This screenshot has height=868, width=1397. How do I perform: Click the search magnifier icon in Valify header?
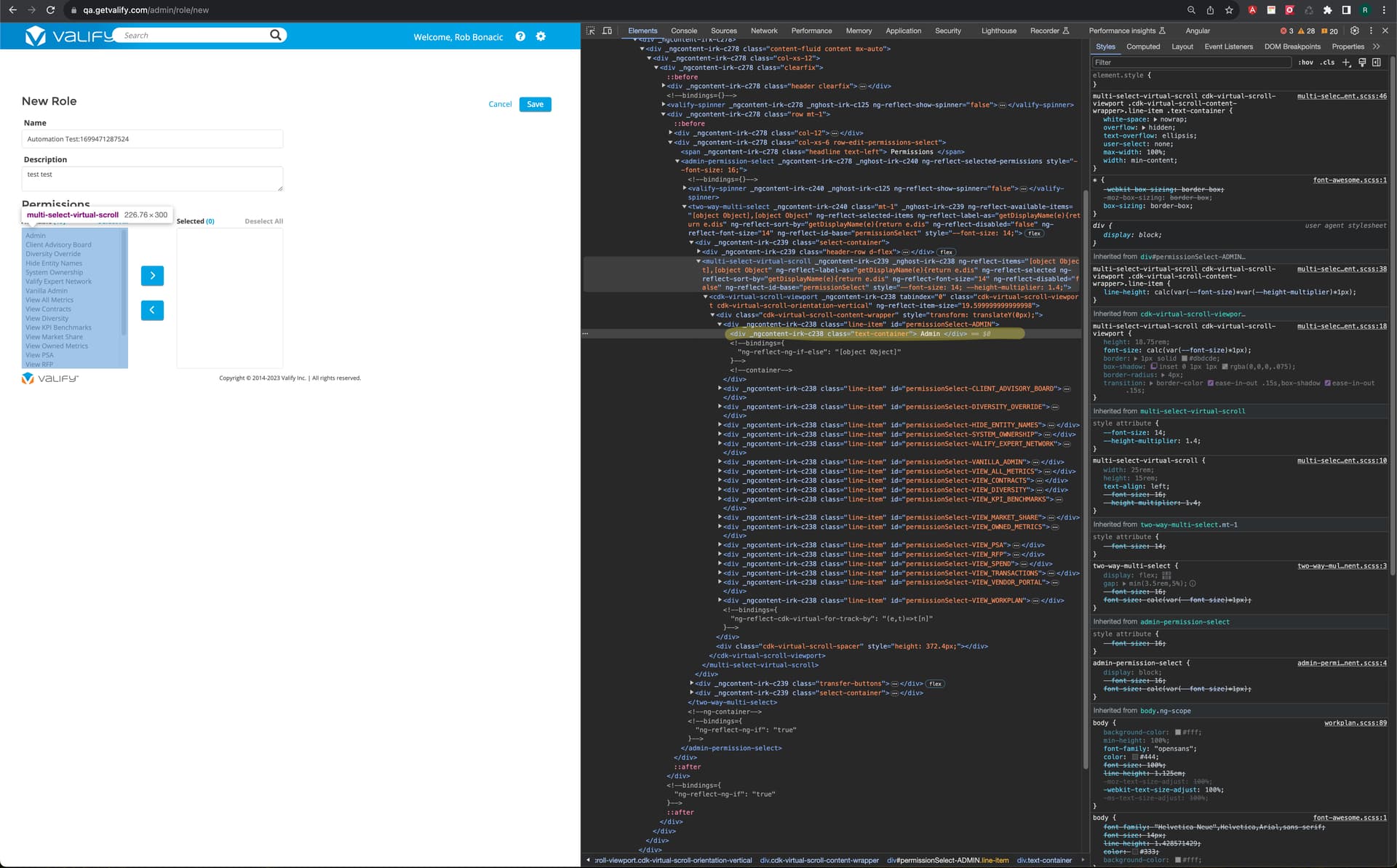[x=275, y=35]
